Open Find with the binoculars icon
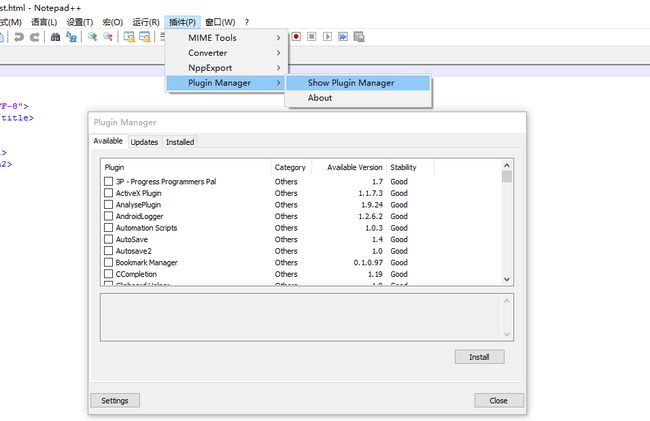This screenshot has width=650, height=421. [55, 37]
